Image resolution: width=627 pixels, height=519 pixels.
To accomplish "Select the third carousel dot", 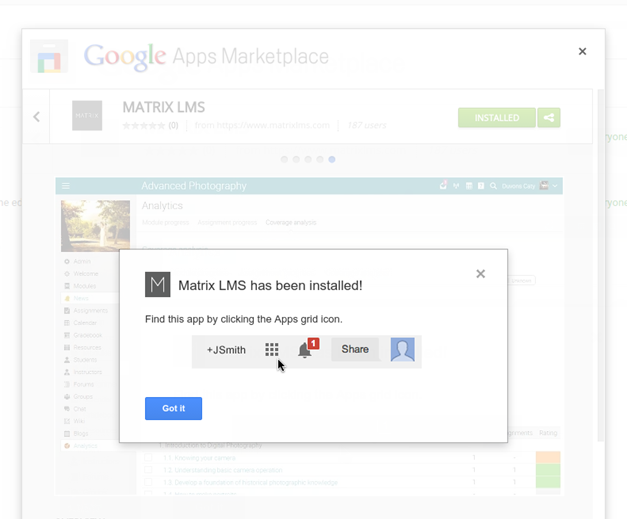I will coord(308,159).
